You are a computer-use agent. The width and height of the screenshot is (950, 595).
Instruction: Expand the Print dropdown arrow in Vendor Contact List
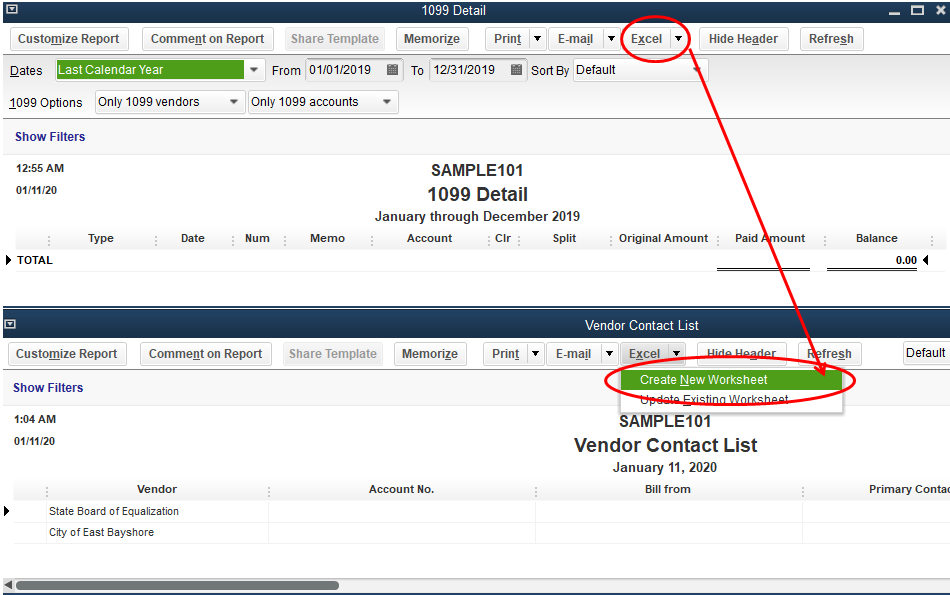pyautogui.click(x=536, y=353)
